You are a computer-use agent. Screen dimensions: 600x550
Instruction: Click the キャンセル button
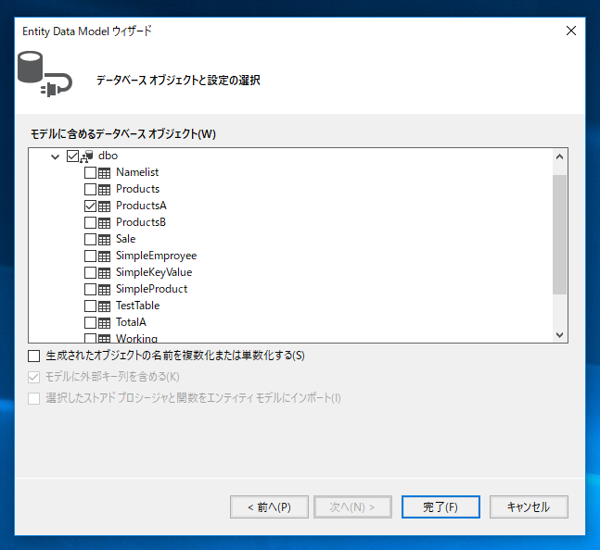529,507
